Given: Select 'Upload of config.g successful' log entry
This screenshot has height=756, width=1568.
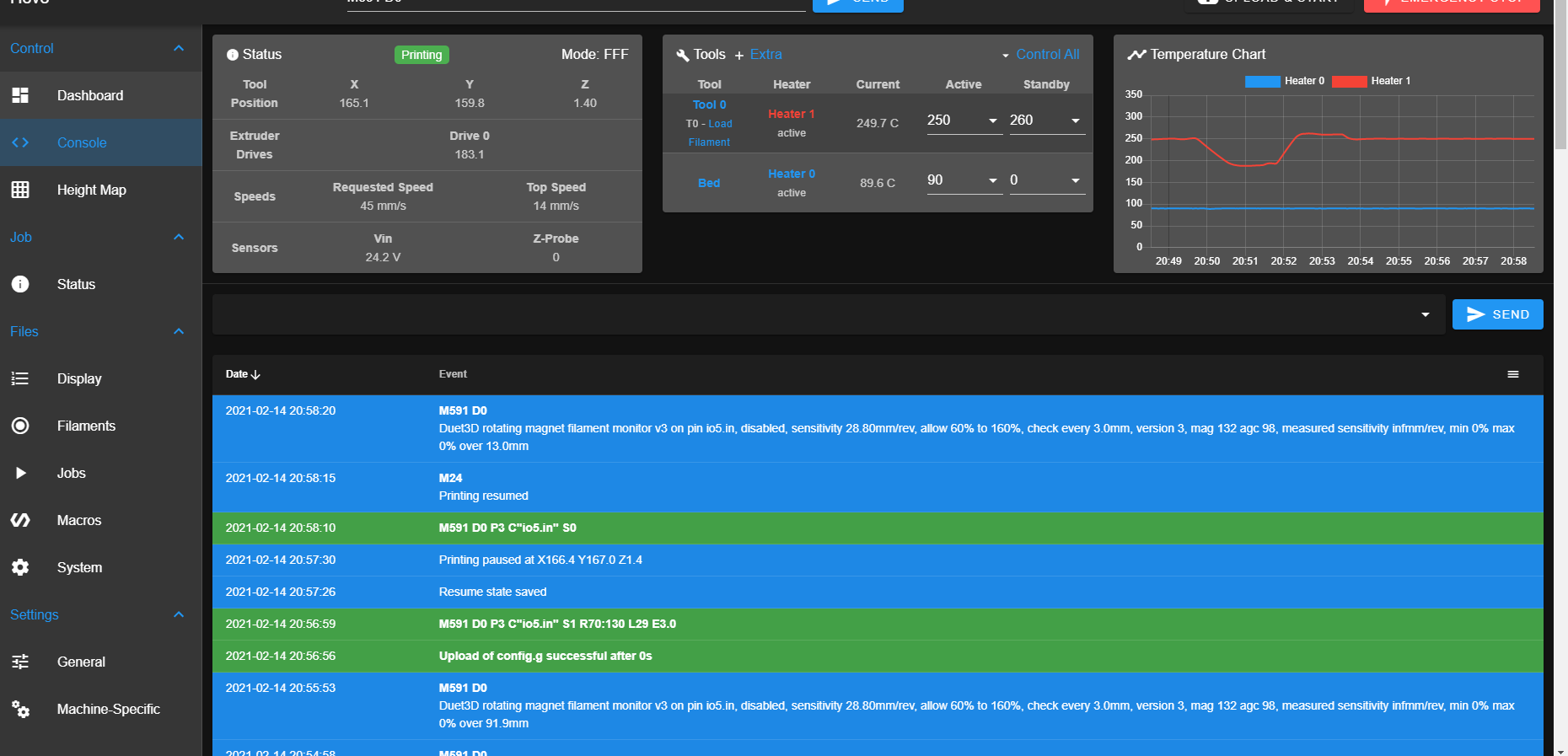Looking at the screenshot, I should (x=878, y=656).
